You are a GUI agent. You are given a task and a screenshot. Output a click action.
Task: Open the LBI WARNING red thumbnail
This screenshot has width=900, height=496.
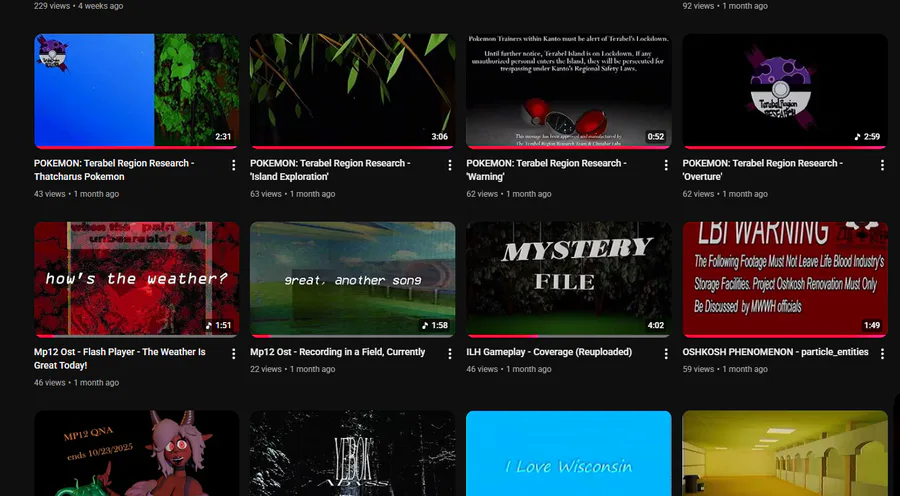pos(785,280)
